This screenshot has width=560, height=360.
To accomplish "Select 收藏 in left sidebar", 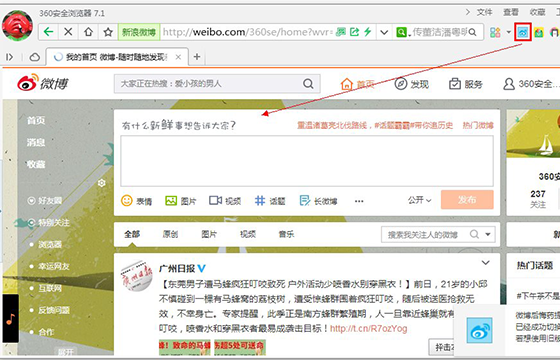I will click(x=36, y=164).
